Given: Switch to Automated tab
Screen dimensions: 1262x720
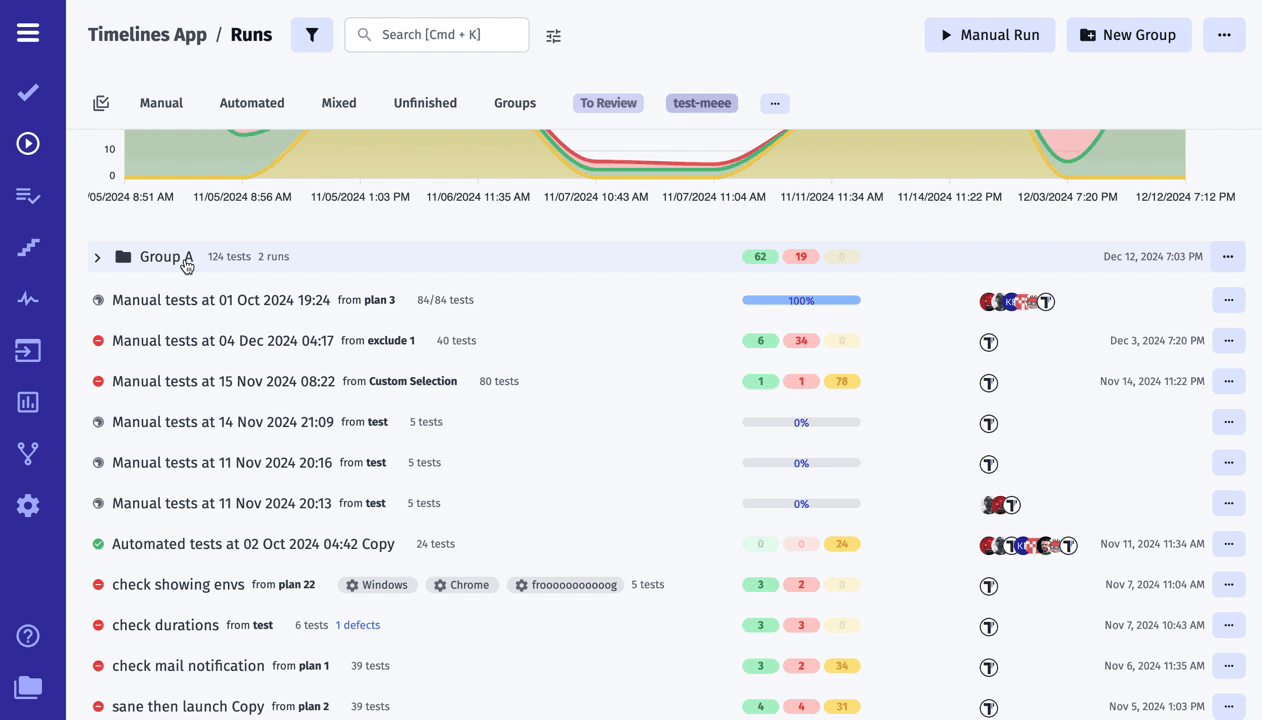Looking at the screenshot, I should pos(252,103).
